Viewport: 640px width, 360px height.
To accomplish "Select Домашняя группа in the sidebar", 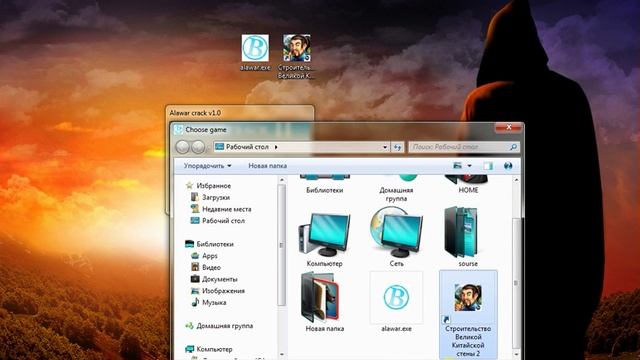I will (224, 326).
